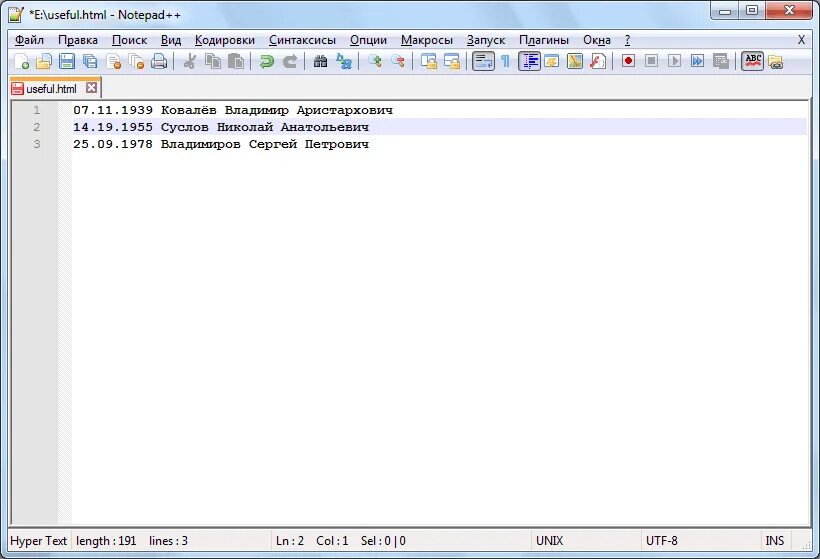Click the UTF-8 encoding status field

(x=701, y=541)
